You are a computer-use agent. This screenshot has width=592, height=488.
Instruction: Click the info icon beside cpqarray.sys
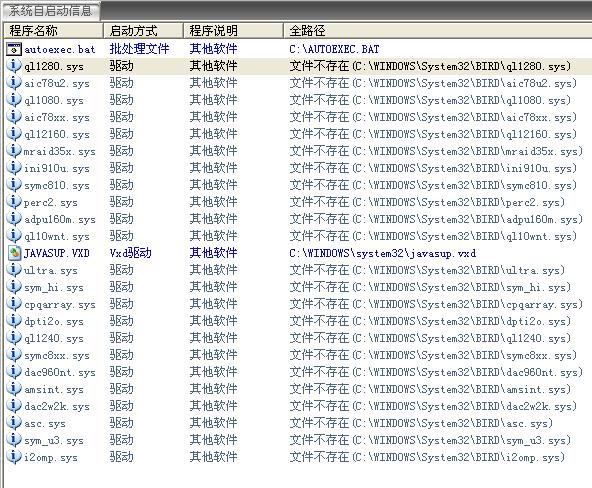pyautogui.click(x=14, y=304)
